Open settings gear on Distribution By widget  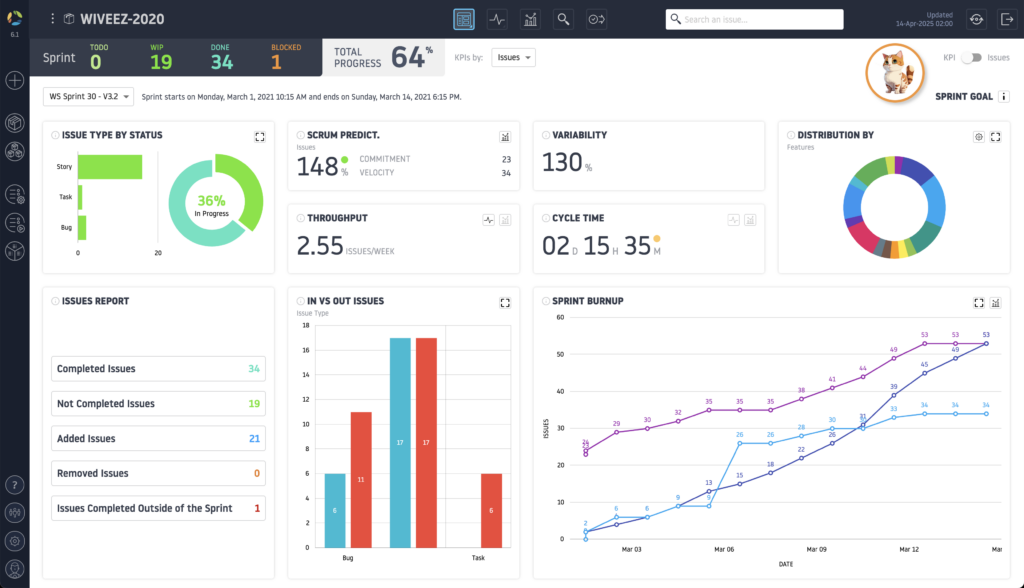click(x=979, y=136)
